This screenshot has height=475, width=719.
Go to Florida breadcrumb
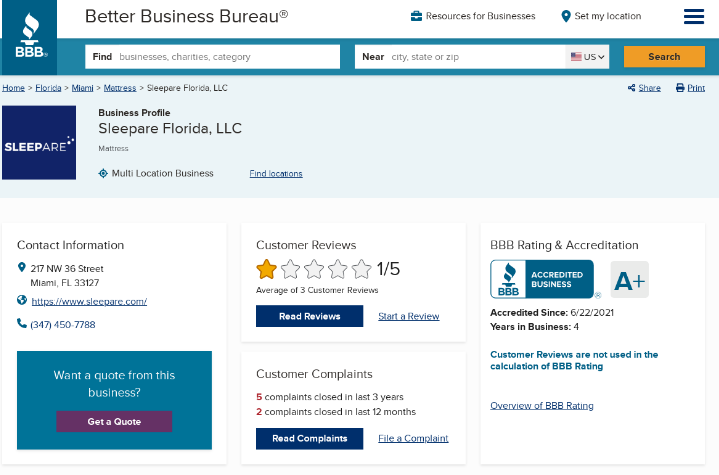48,88
